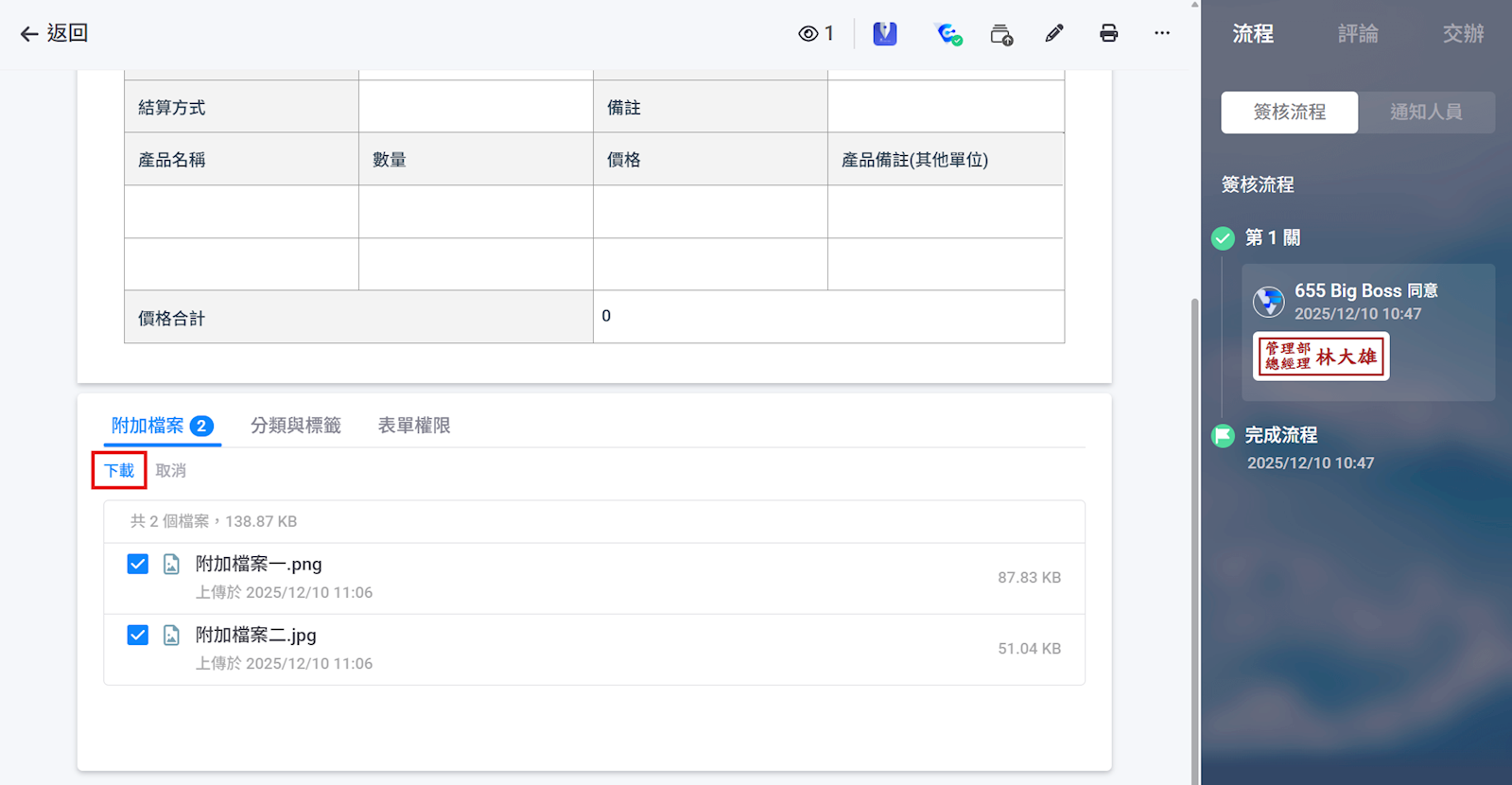Click the 下載 download link

click(x=119, y=471)
